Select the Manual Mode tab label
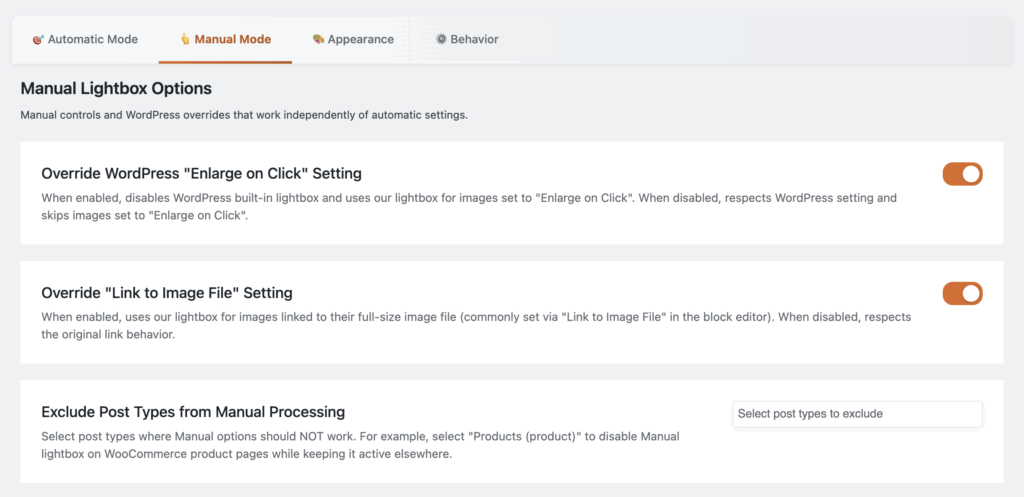Viewport: 1024px width, 497px height. [232, 40]
